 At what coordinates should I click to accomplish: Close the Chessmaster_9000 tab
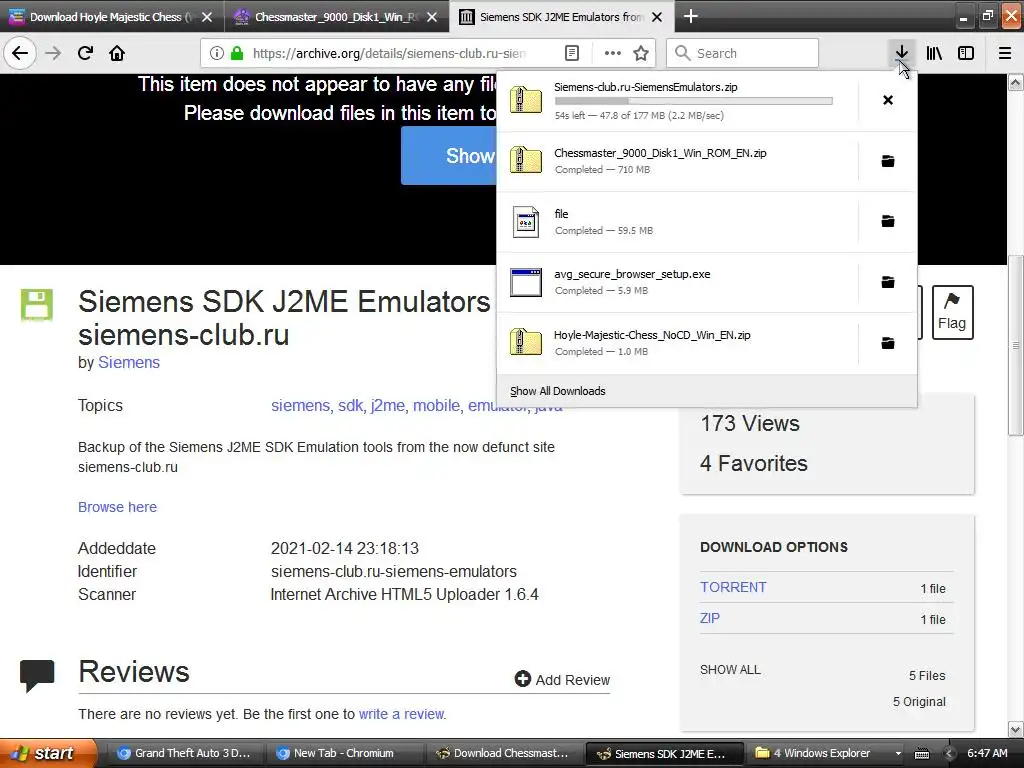tap(432, 17)
